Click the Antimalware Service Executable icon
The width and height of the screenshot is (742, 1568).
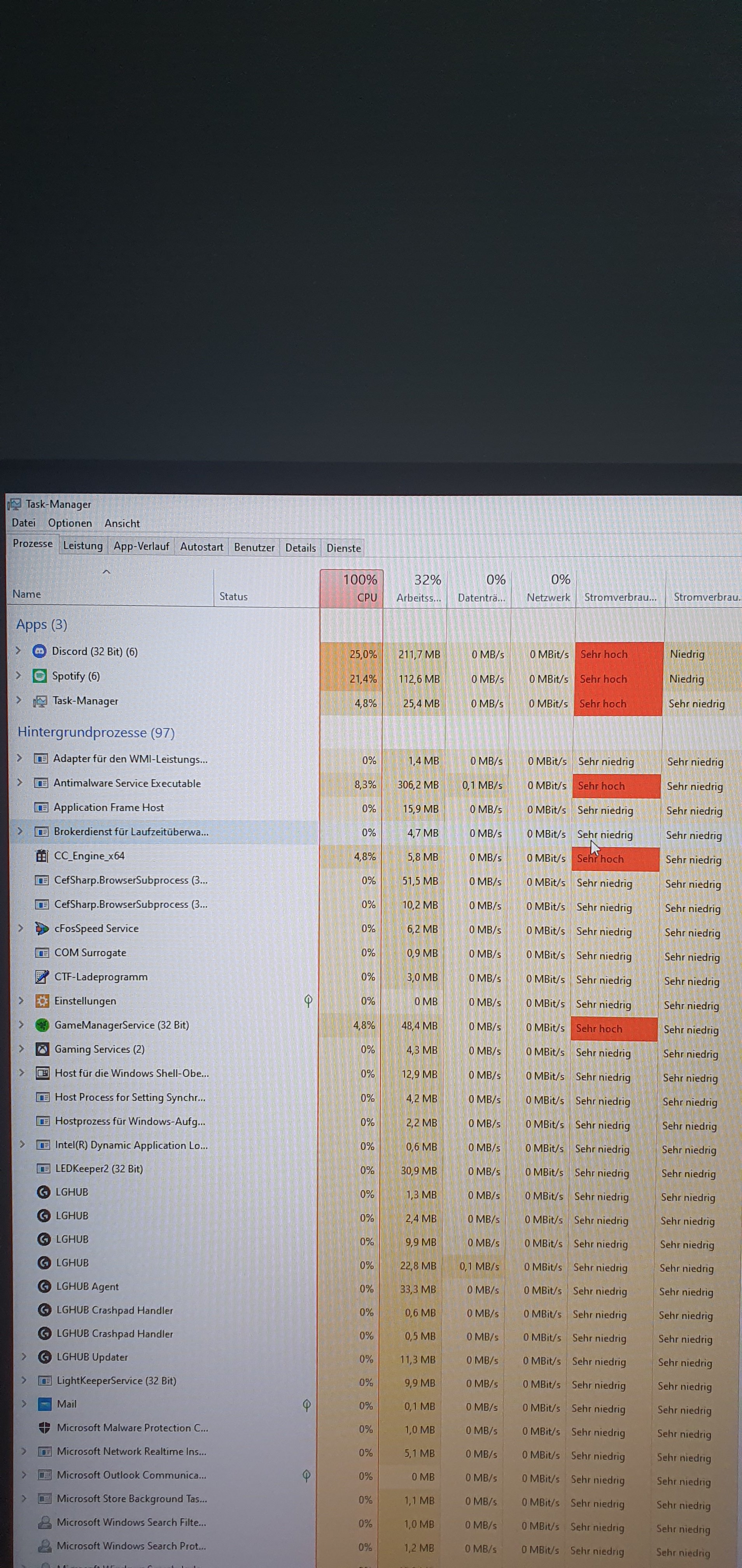(41, 783)
